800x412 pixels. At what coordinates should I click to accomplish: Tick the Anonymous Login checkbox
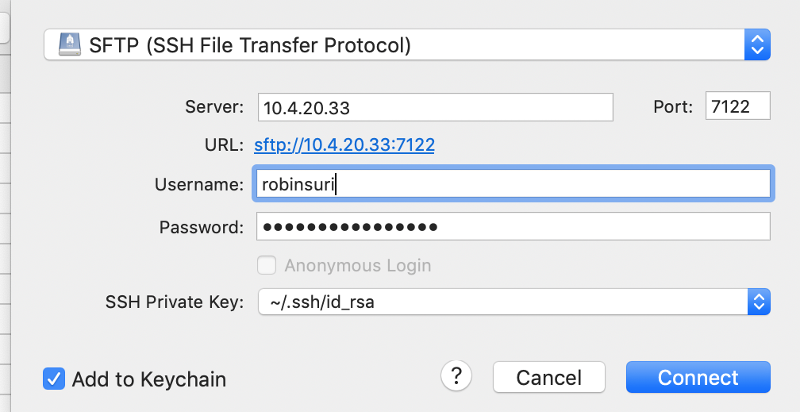pyautogui.click(x=266, y=265)
